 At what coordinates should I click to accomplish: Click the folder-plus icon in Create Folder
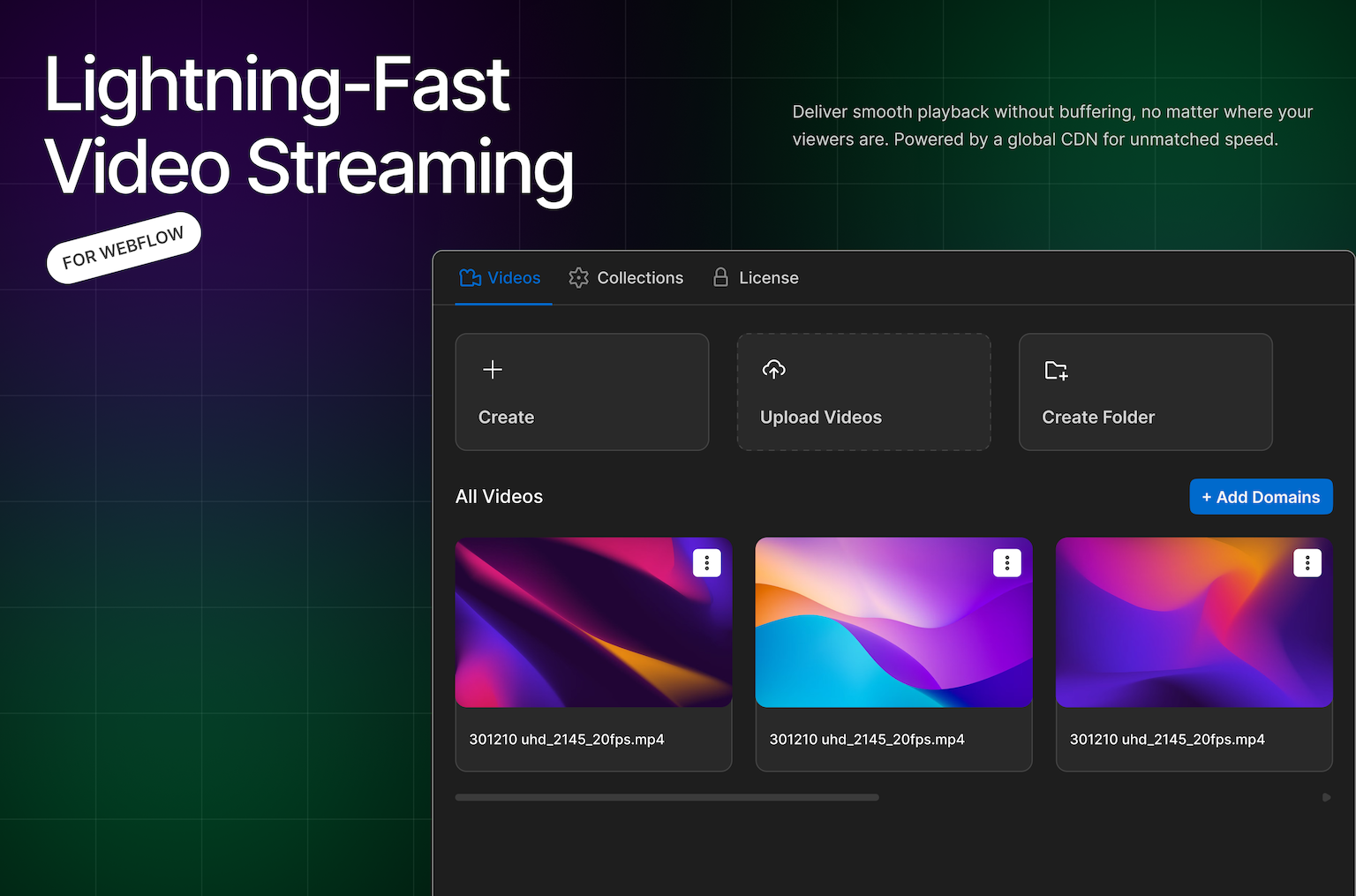1056,371
